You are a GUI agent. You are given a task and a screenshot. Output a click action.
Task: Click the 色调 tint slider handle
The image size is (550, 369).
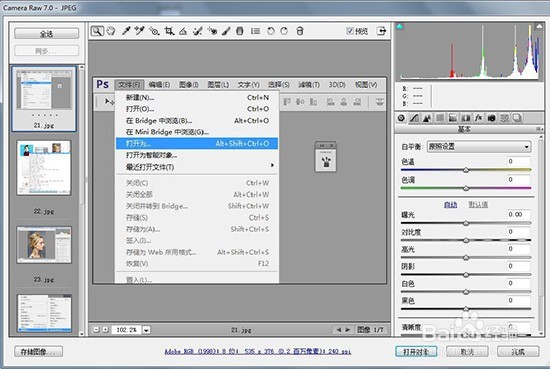tap(466, 188)
